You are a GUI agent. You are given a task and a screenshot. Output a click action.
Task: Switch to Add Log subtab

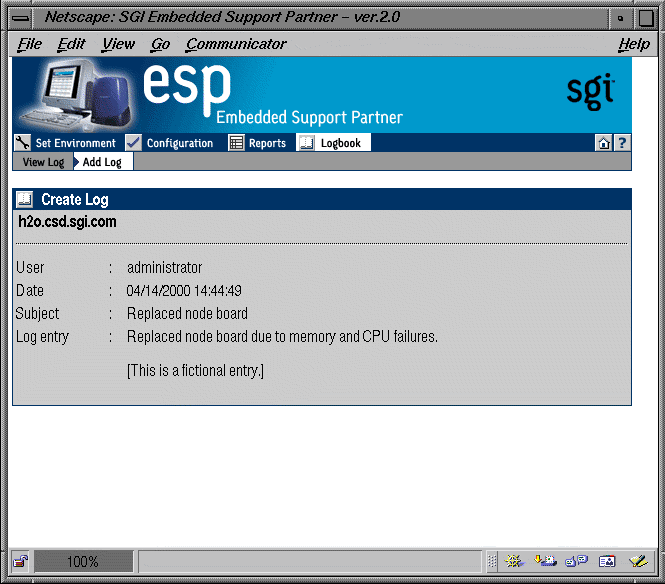(103, 162)
